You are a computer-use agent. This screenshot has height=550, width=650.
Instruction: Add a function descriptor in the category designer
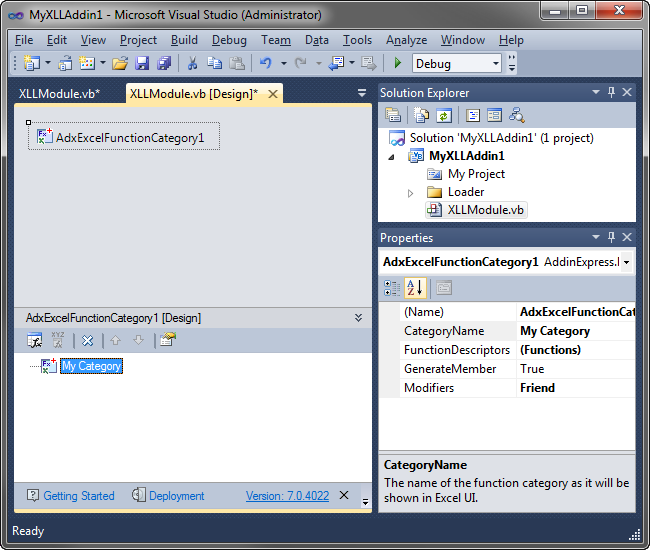click(35, 340)
